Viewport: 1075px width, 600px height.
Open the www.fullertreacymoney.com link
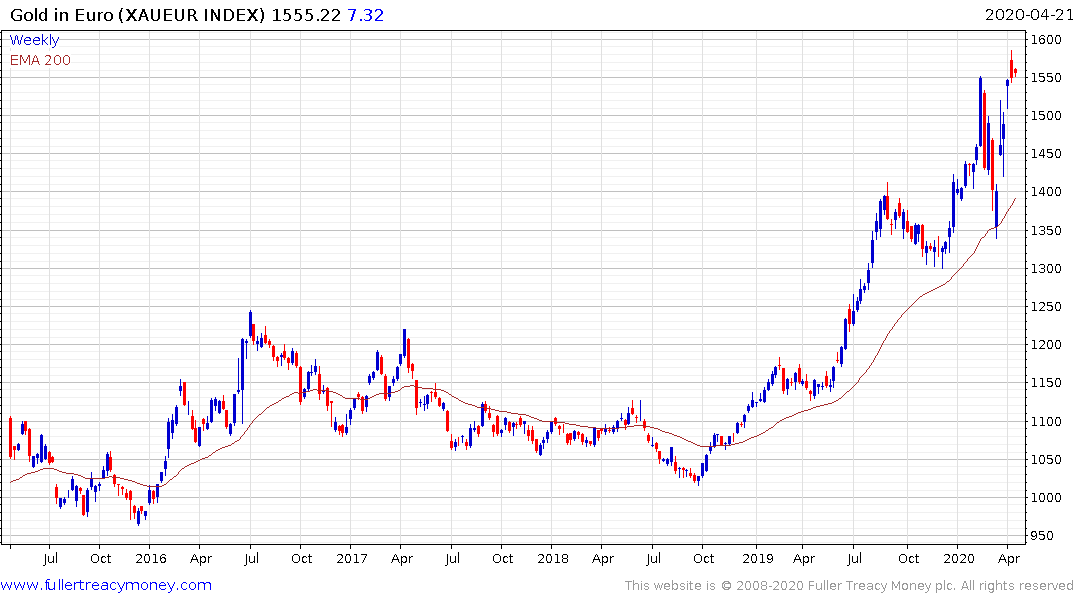pos(106,585)
